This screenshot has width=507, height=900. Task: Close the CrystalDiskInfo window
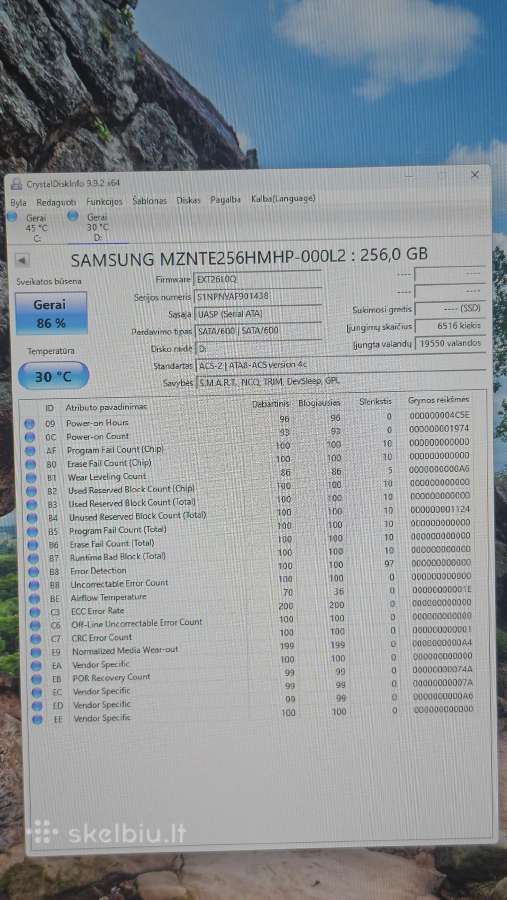(474, 174)
